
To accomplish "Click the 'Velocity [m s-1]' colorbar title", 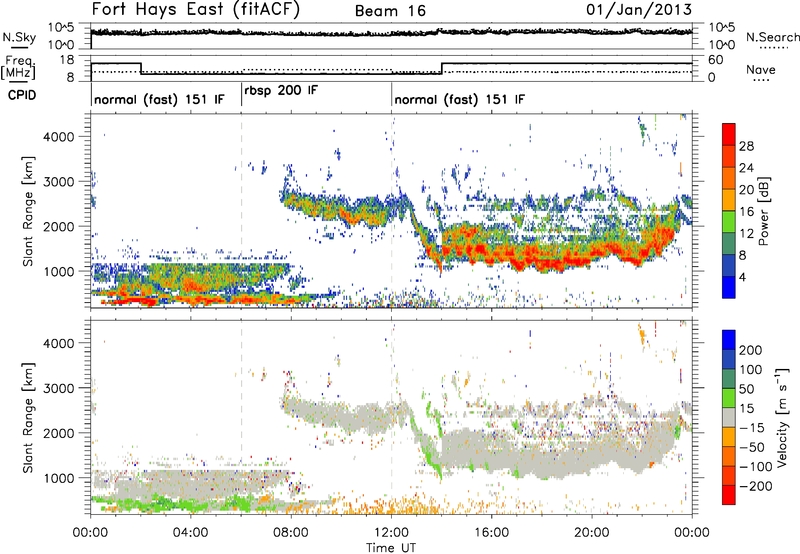I will (x=782, y=417).
